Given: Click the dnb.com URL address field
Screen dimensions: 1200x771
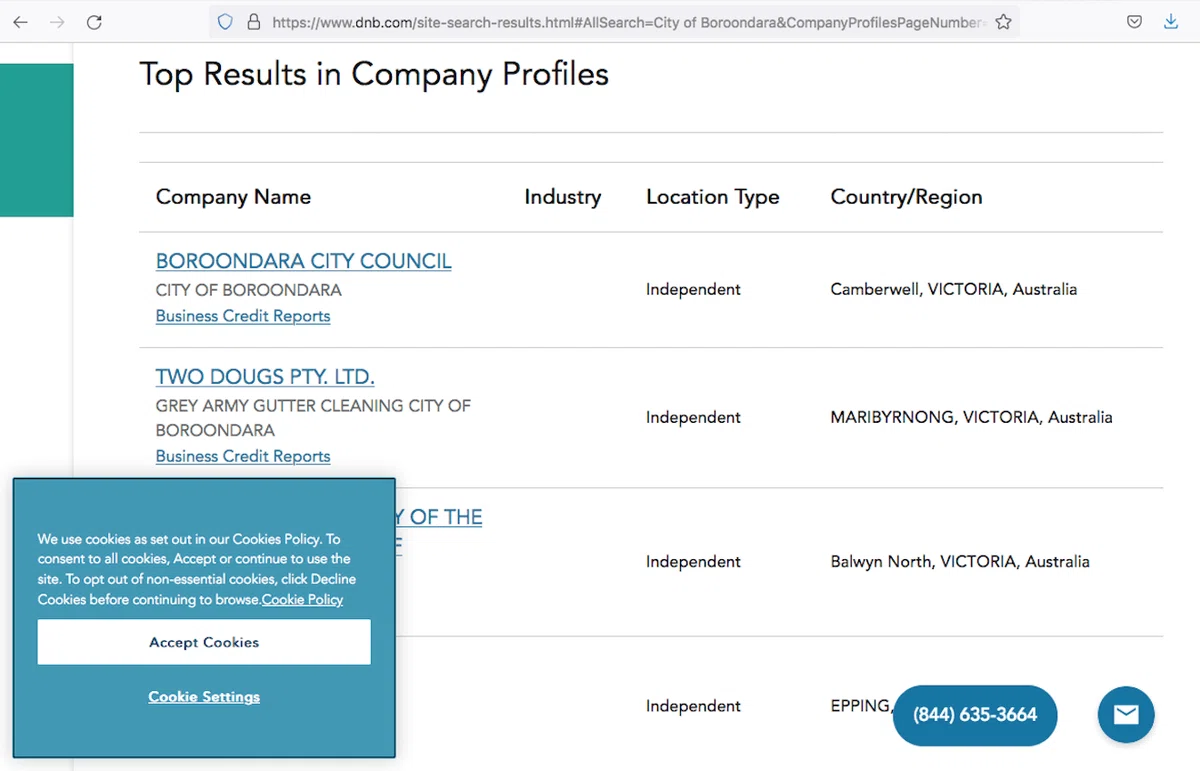Looking at the screenshot, I should [629, 22].
